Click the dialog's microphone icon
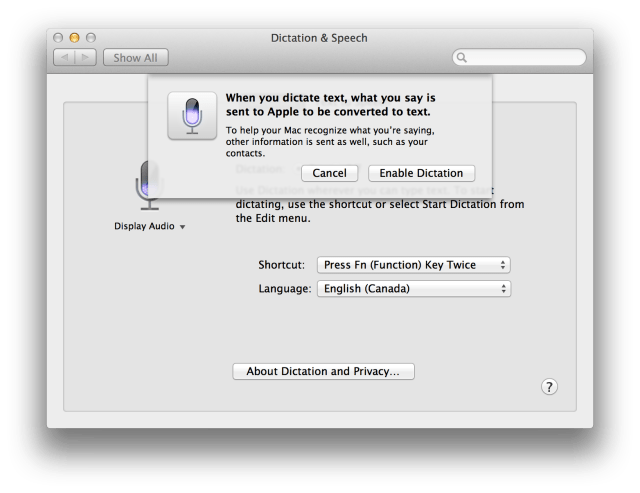 192,115
